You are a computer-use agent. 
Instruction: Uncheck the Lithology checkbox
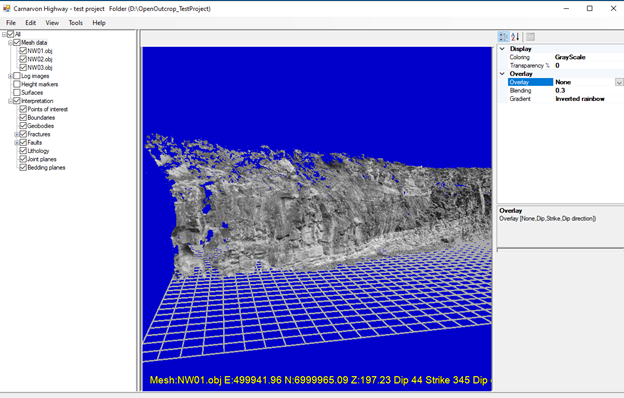tap(23, 151)
